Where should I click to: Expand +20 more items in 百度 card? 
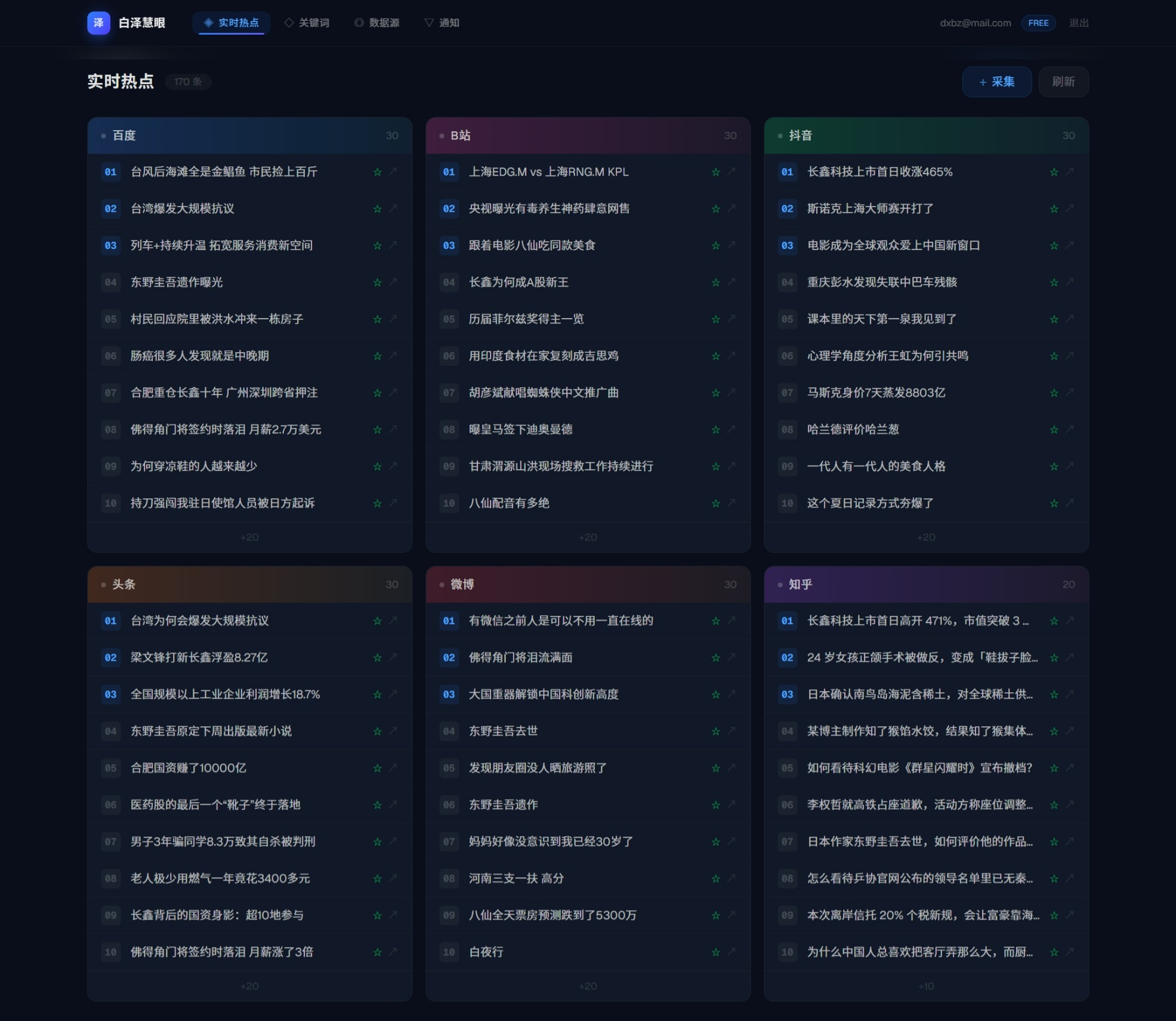click(249, 537)
